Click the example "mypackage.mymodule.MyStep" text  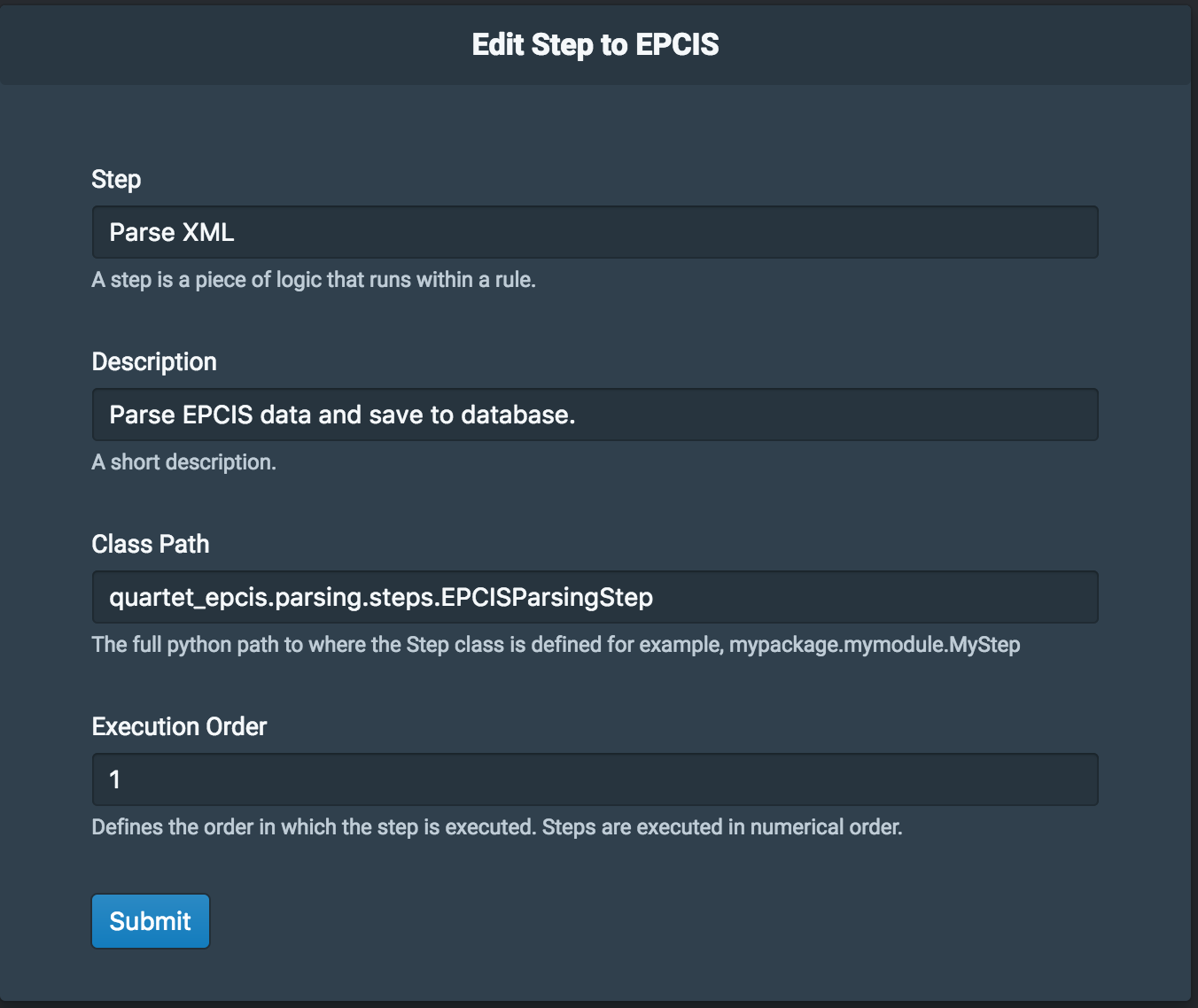coord(875,645)
